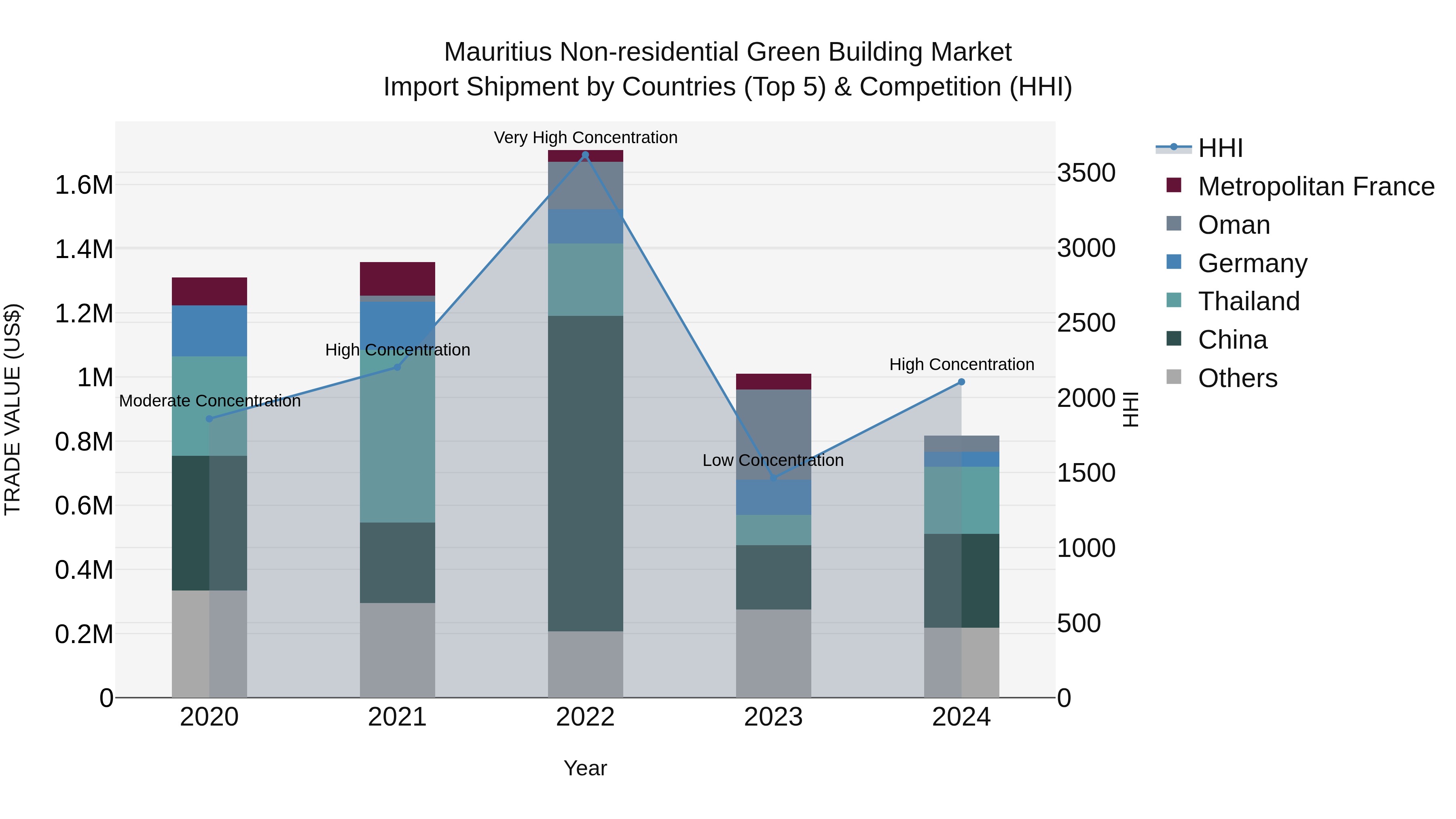The height and width of the screenshot is (819, 1456).
Task: Select Germany segment in 2023 bar
Action: click(773, 497)
